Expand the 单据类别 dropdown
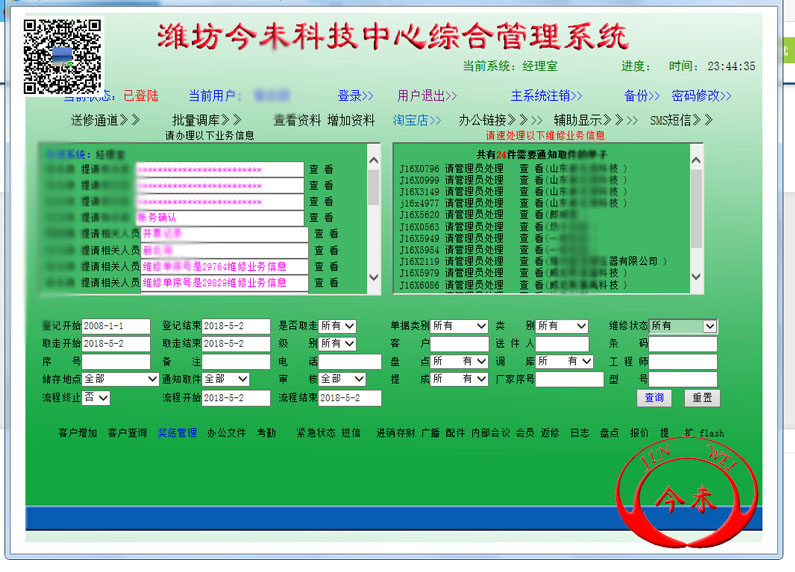Screen dimensions: 795x572 coord(459,326)
